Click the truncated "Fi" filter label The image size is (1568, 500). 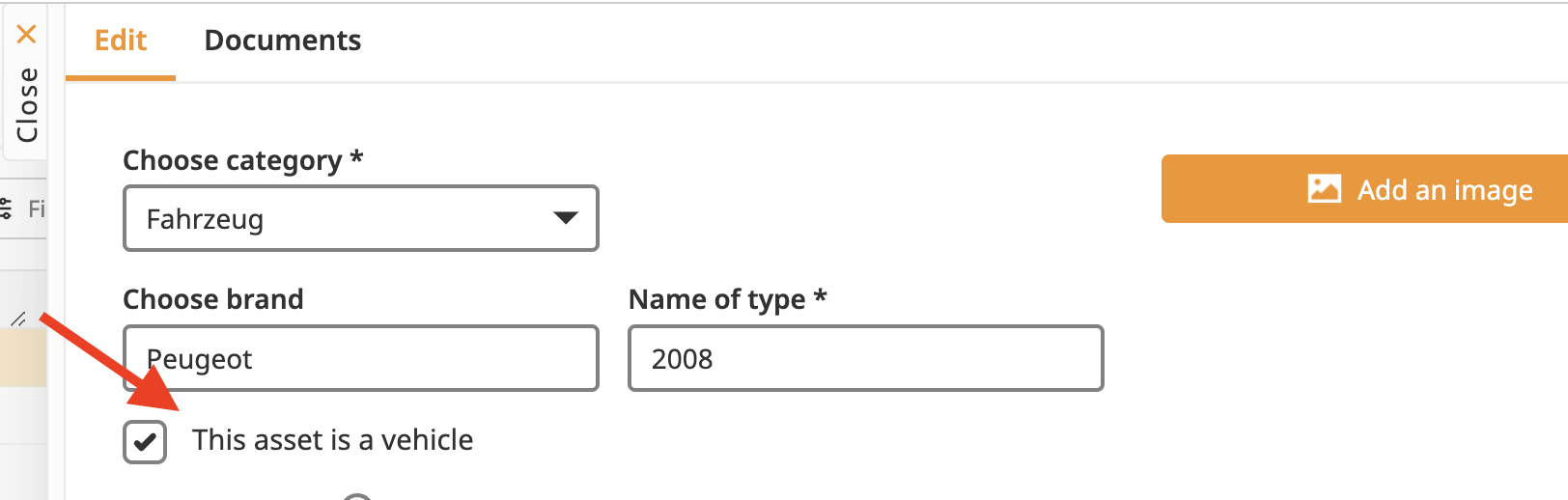tap(37, 208)
